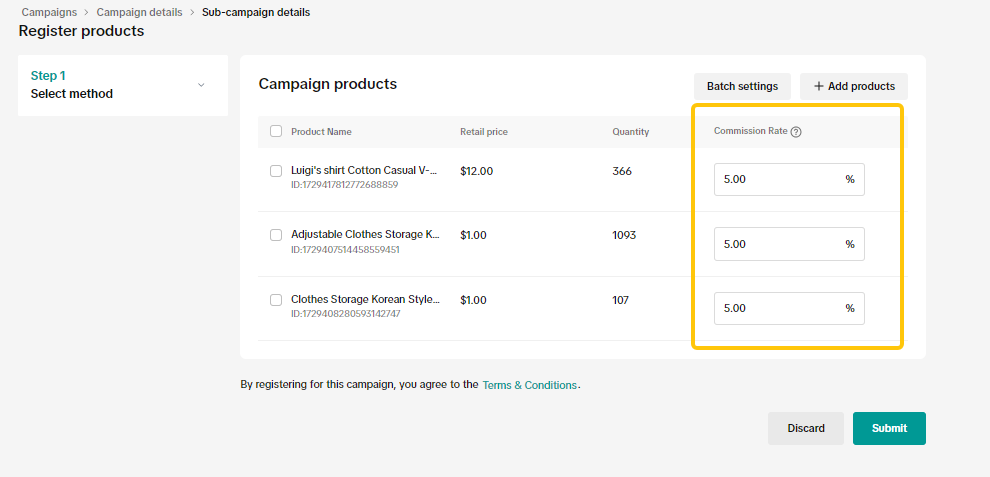
Task: Discard the product registration
Action: pos(805,428)
